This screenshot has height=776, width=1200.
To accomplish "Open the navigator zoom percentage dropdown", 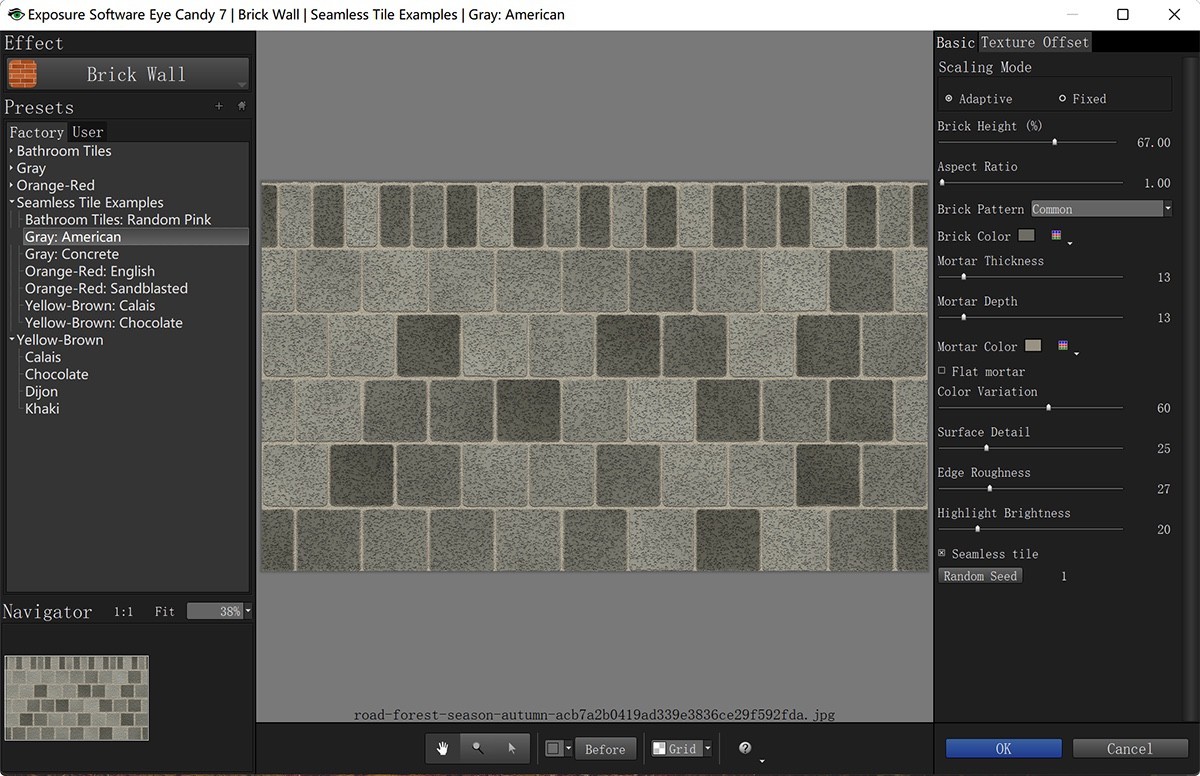I will click(x=248, y=611).
